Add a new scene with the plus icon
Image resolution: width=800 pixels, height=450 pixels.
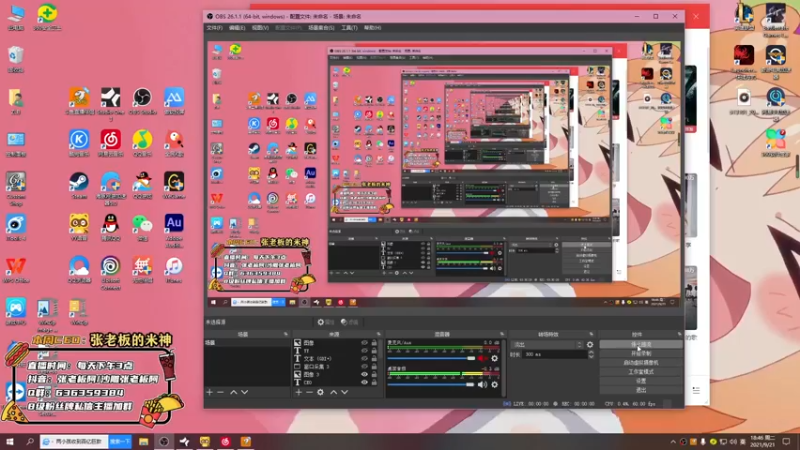[x=209, y=392]
